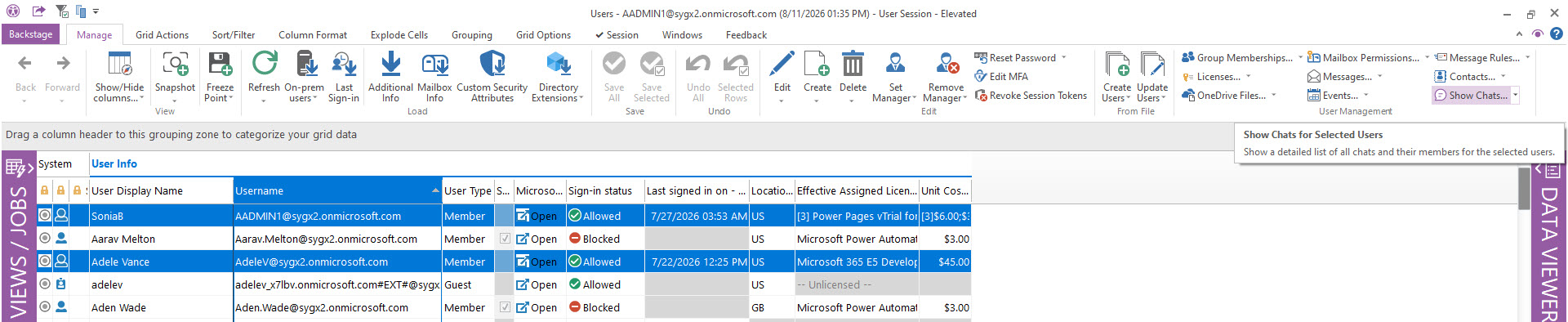This screenshot has height=322, width=1568.
Task: Toggle row selector for SoniaB
Action: pyautogui.click(x=45, y=216)
